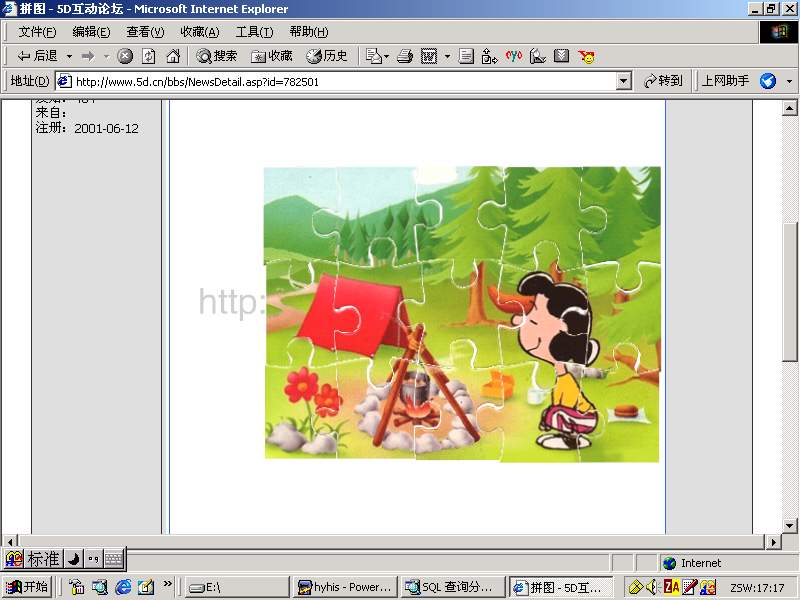800x600 pixels.
Task: Click the Edit with Word icon
Action: [429, 56]
